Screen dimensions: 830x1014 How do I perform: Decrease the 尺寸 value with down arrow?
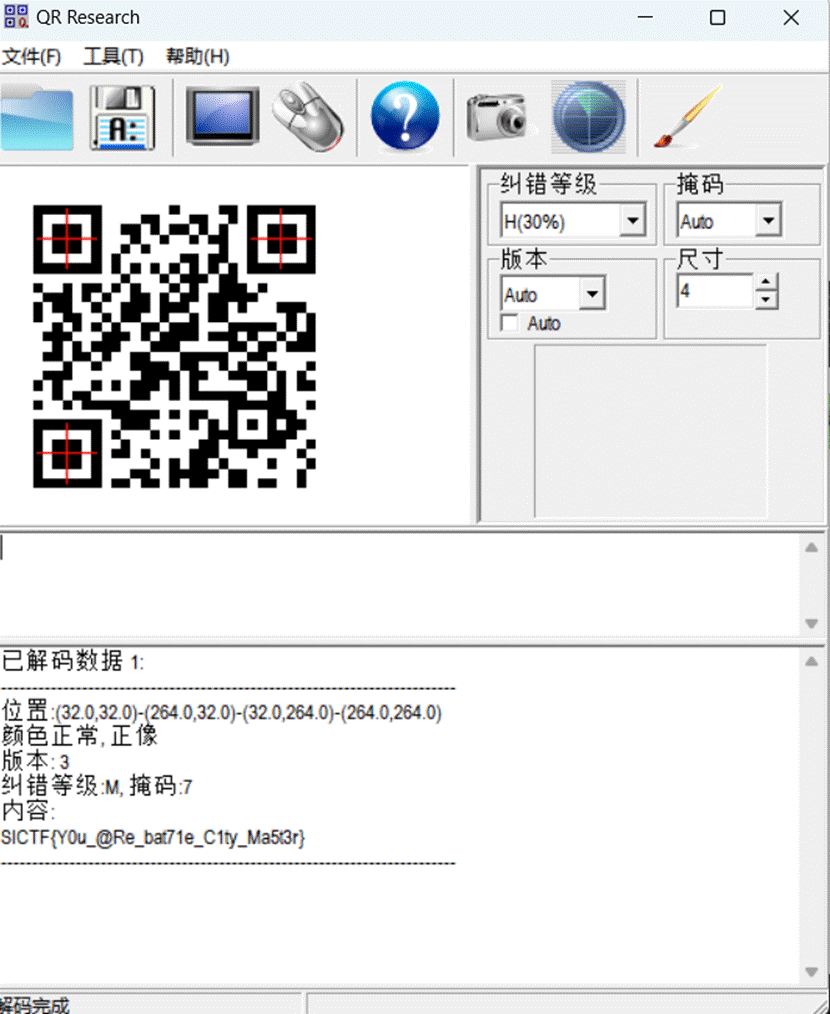pyautogui.click(x=767, y=300)
